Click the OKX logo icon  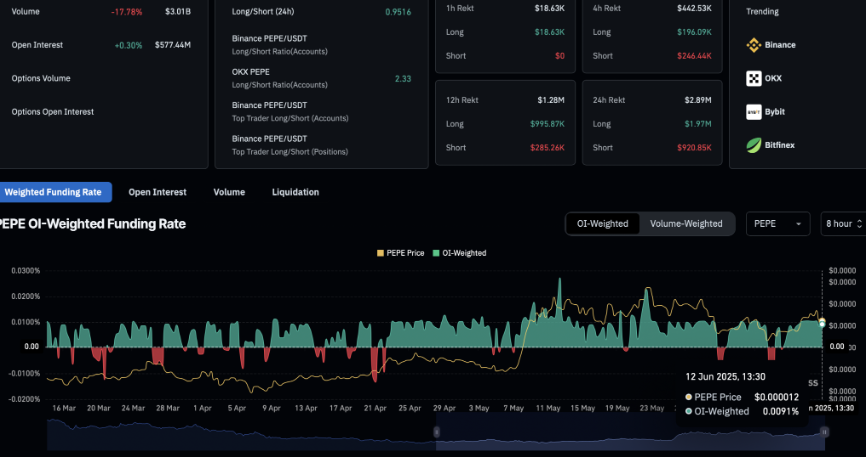[x=753, y=79]
